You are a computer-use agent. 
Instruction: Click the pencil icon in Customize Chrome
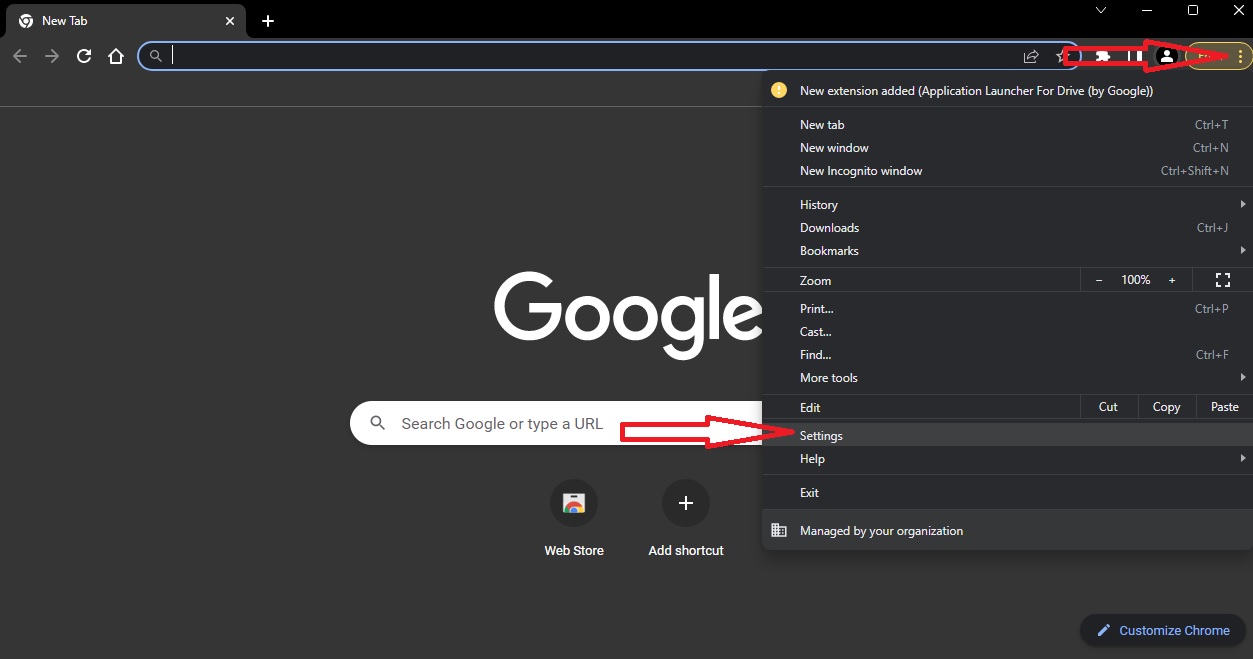tap(1104, 630)
